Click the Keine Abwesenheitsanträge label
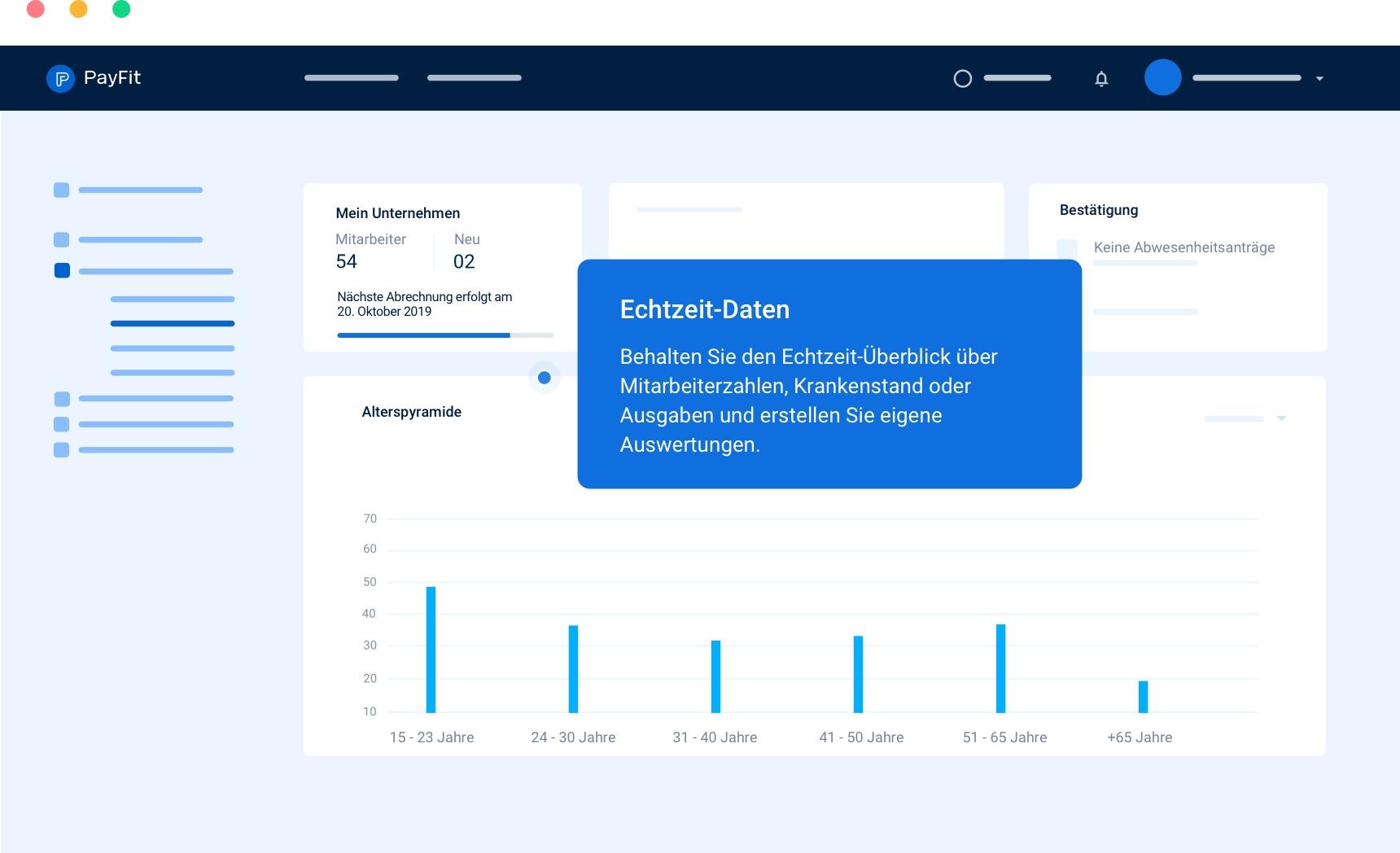The image size is (1400, 853). click(x=1184, y=247)
